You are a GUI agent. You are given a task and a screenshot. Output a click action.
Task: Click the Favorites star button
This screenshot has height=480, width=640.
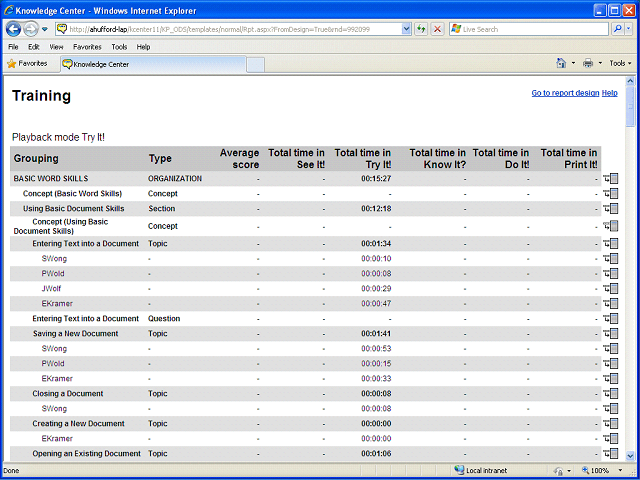(x=27, y=64)
